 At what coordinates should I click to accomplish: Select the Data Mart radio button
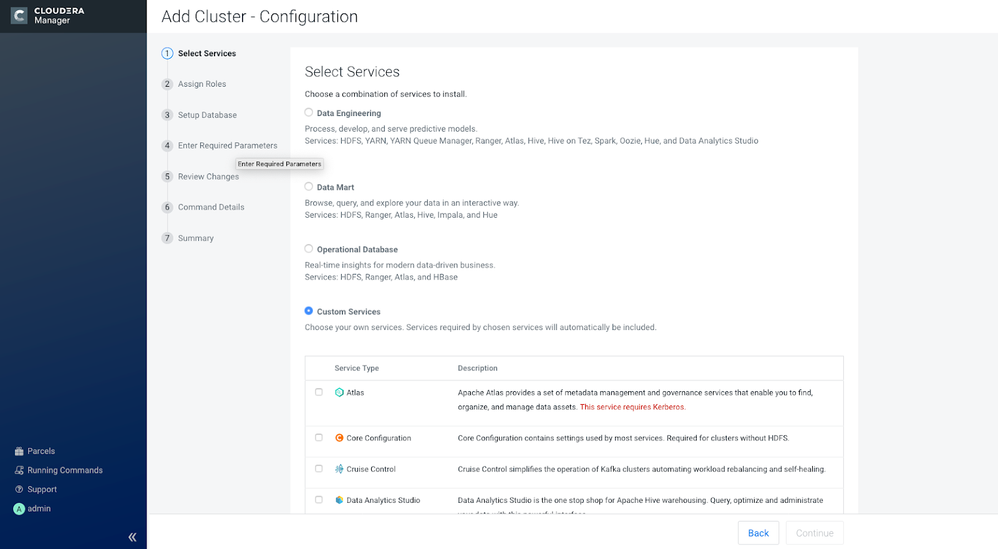coord(309,186)
